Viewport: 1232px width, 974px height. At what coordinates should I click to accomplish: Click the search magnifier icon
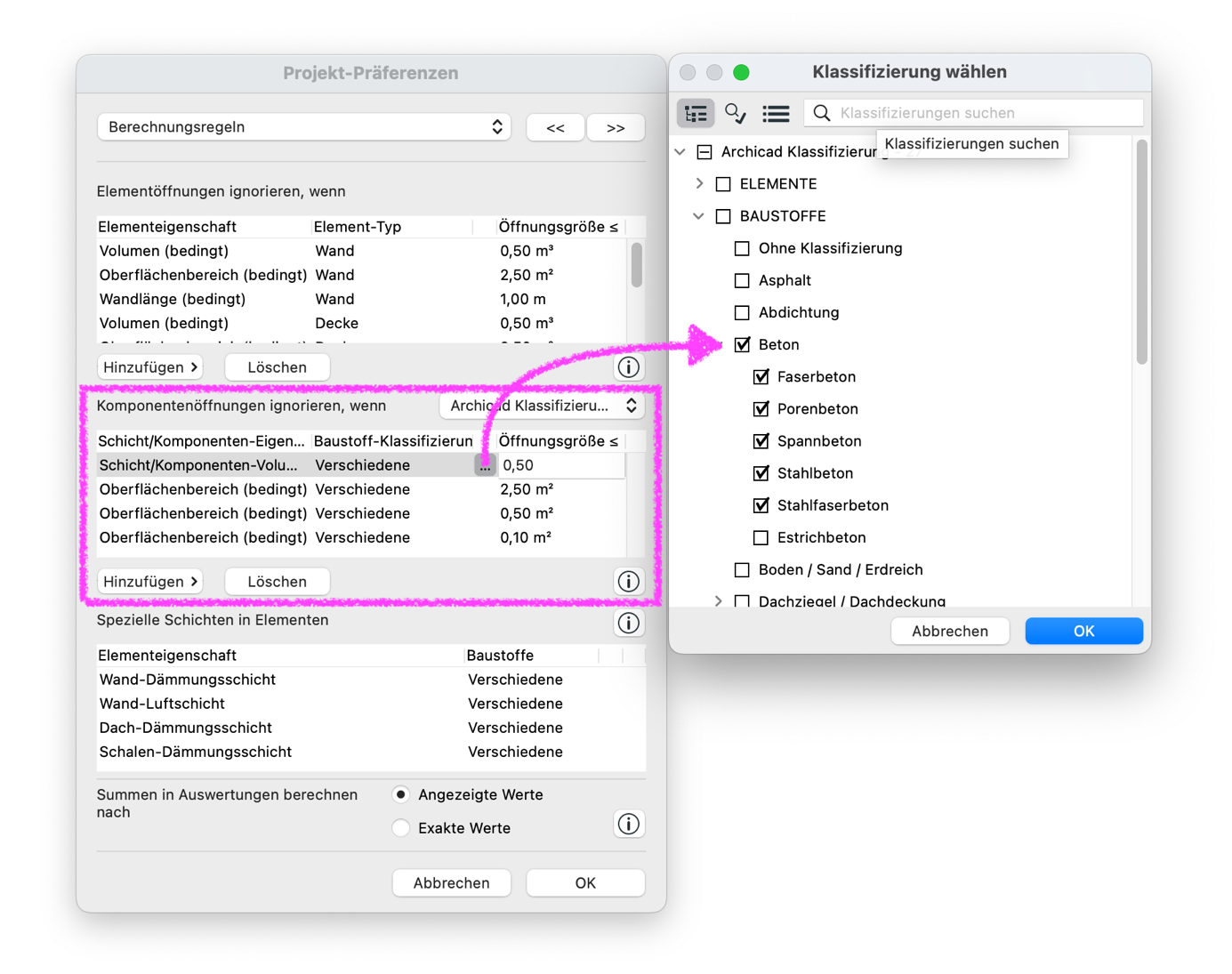pos(822,113)
